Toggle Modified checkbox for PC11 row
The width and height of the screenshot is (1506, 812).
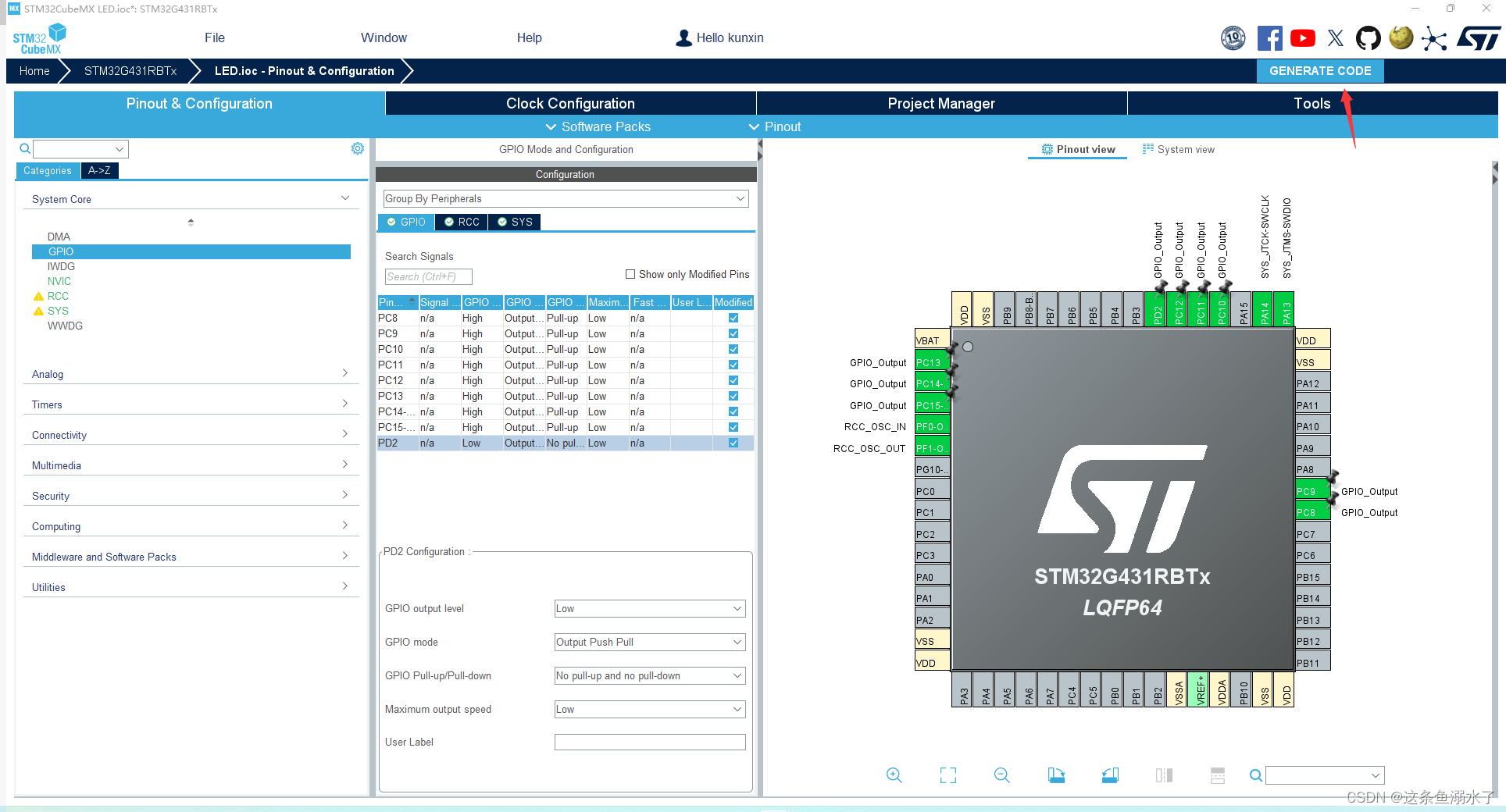(733, 365)
